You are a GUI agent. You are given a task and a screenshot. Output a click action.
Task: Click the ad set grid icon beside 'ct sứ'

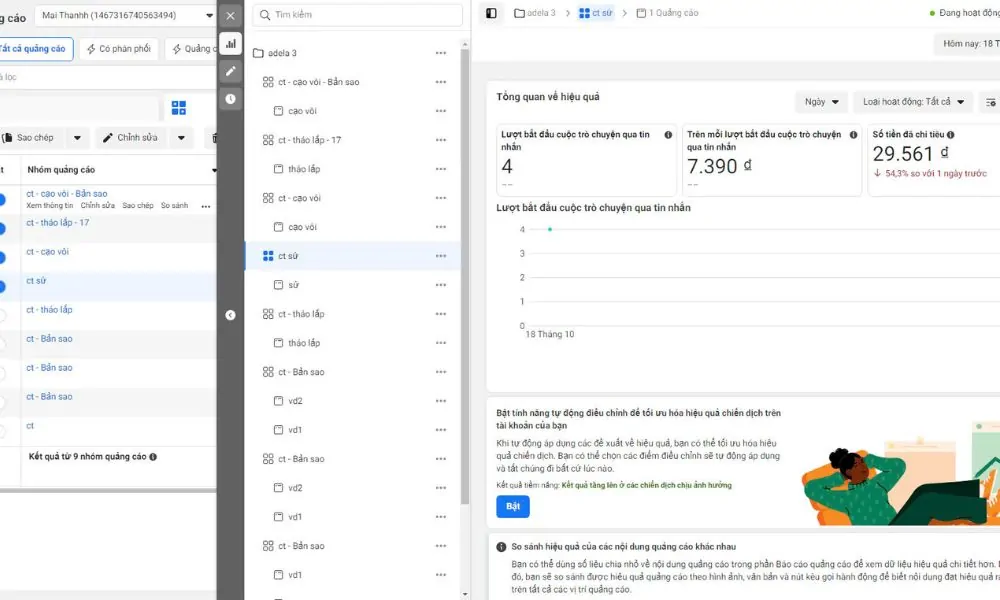pyautogui.click(x=268, y=255)
